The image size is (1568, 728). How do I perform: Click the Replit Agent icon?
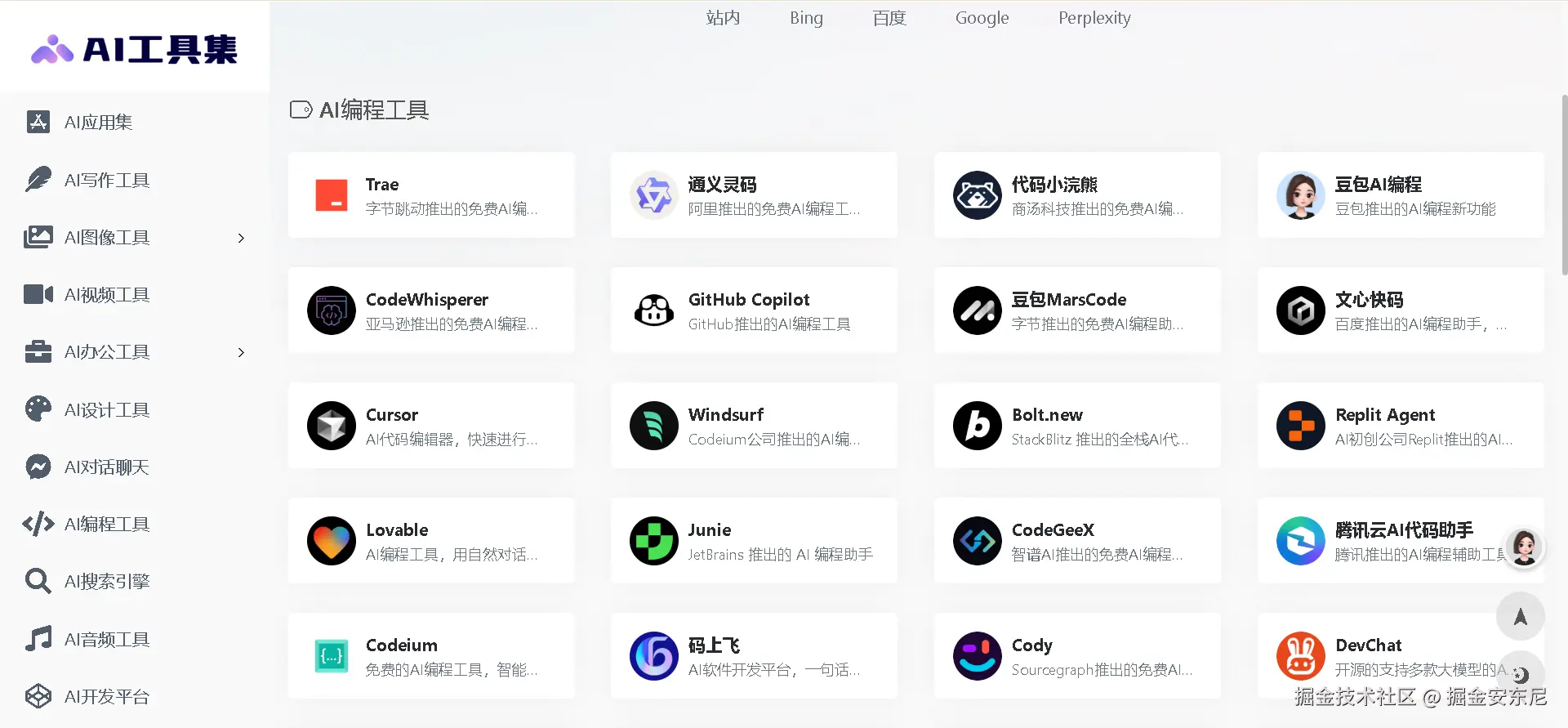pyautogui.click(x=1301, y=426)
